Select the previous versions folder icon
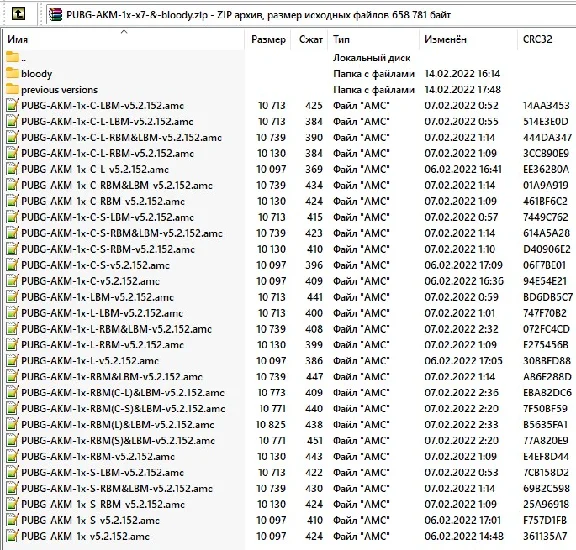 (x=12, y=89)
